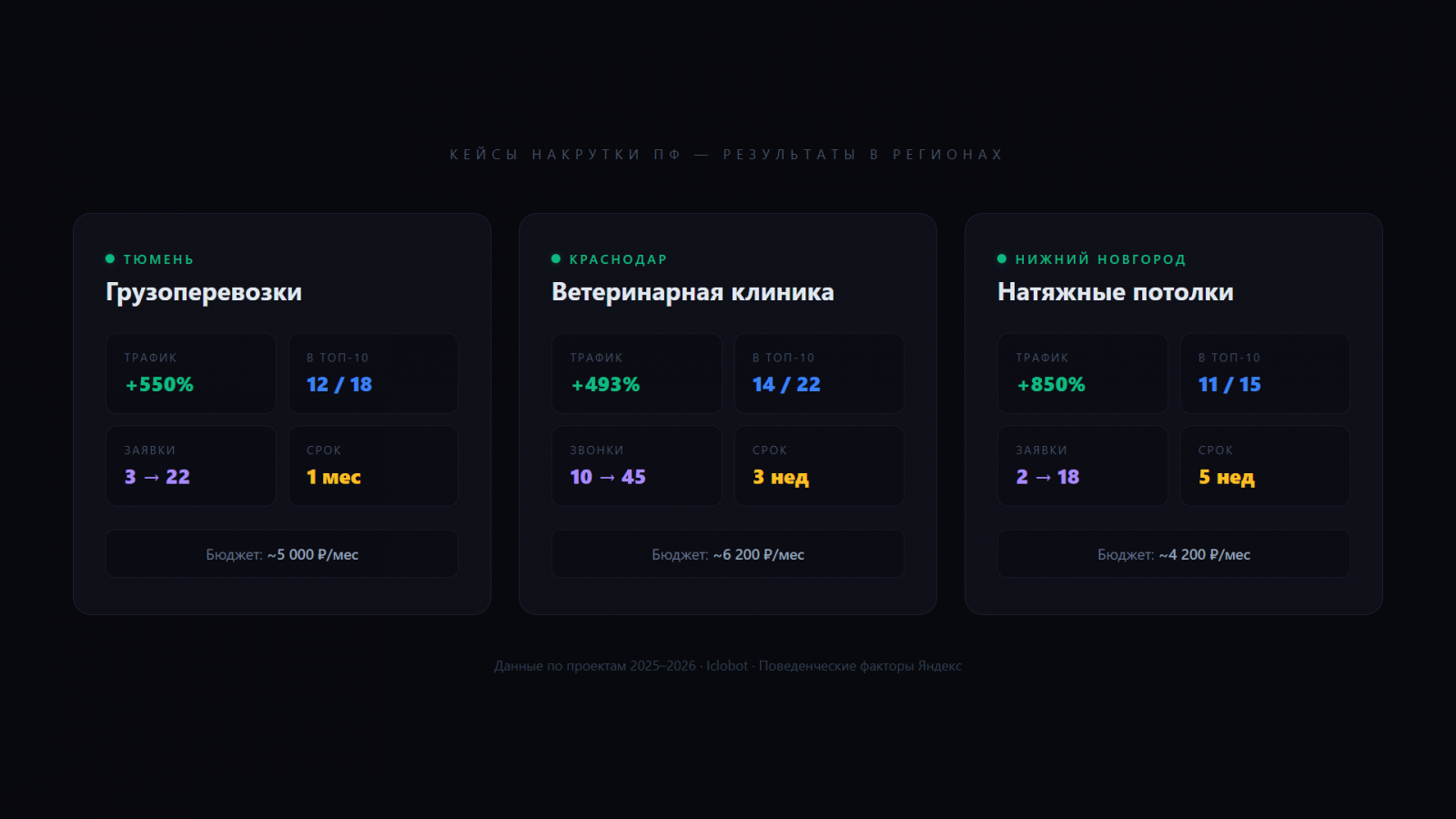The width and height of the screenshot is (1456, 819).
Task: Click the 1 мес срок tile
Action: tap(373, 466)
